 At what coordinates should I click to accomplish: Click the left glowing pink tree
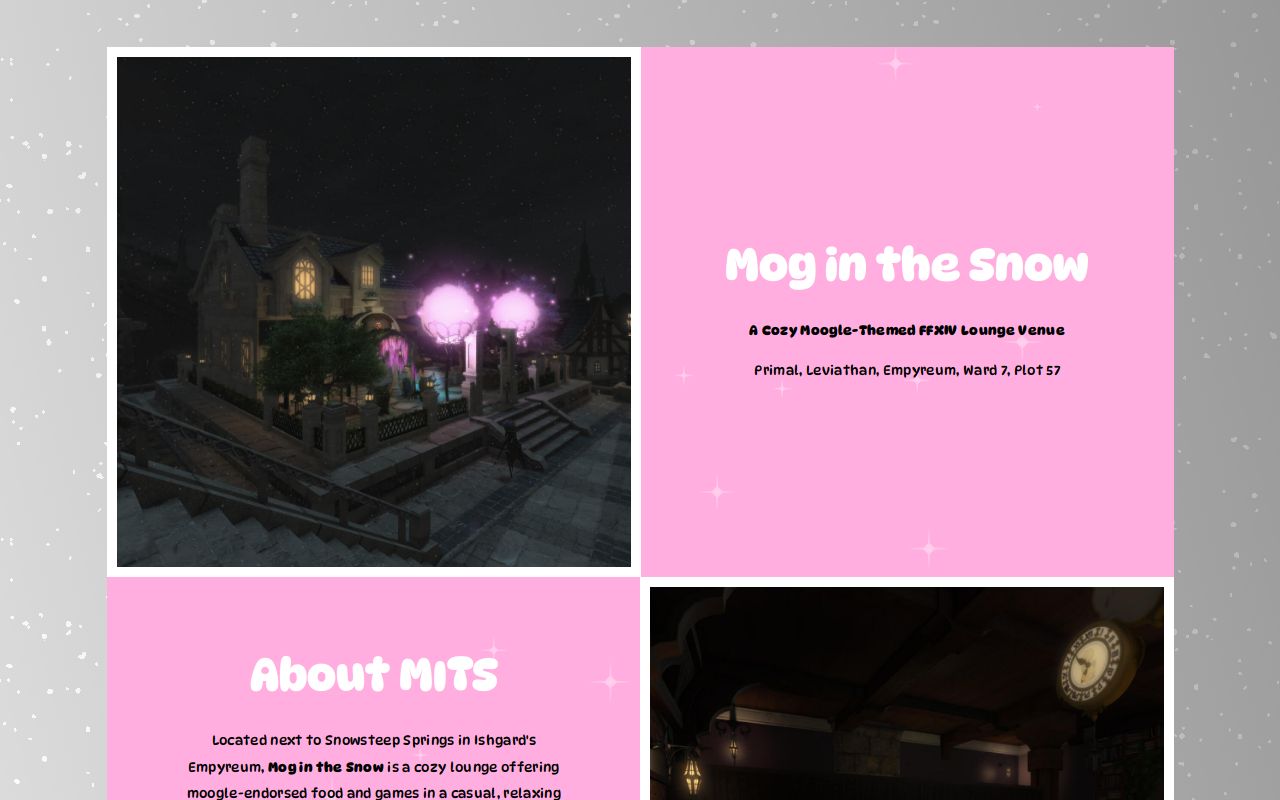pos(448,312)
